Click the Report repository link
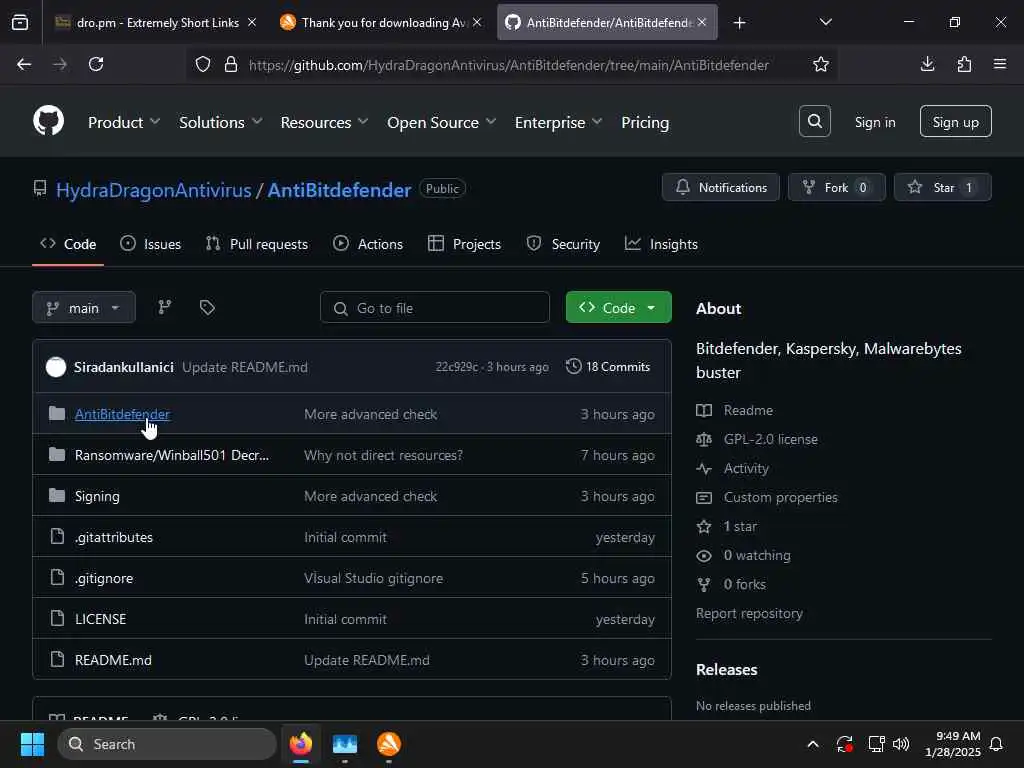The height and width of the screenshot is (768, 1024). coord(749,613)
